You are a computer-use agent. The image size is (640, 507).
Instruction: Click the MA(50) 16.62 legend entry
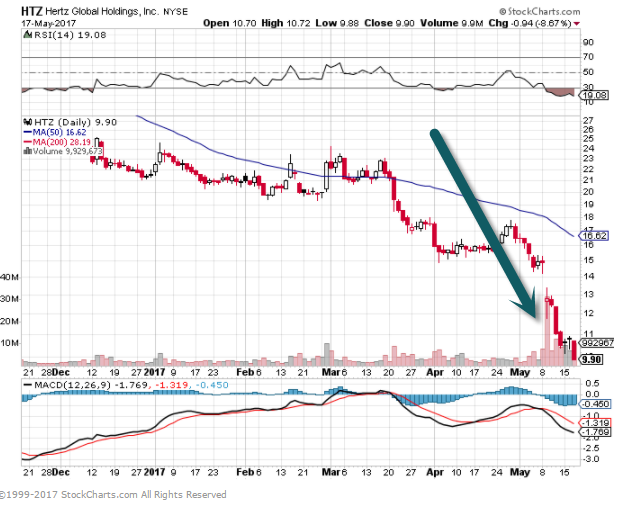[x=60, y=132]
